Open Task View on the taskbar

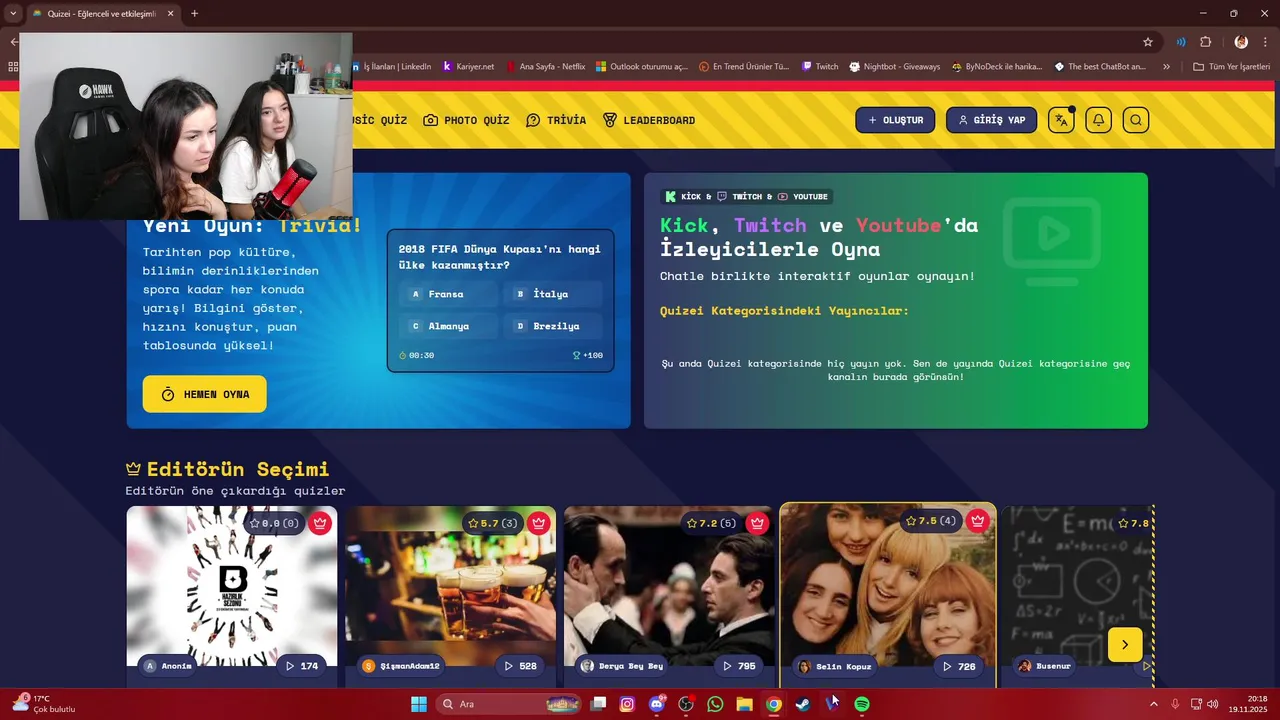point(598,704)
